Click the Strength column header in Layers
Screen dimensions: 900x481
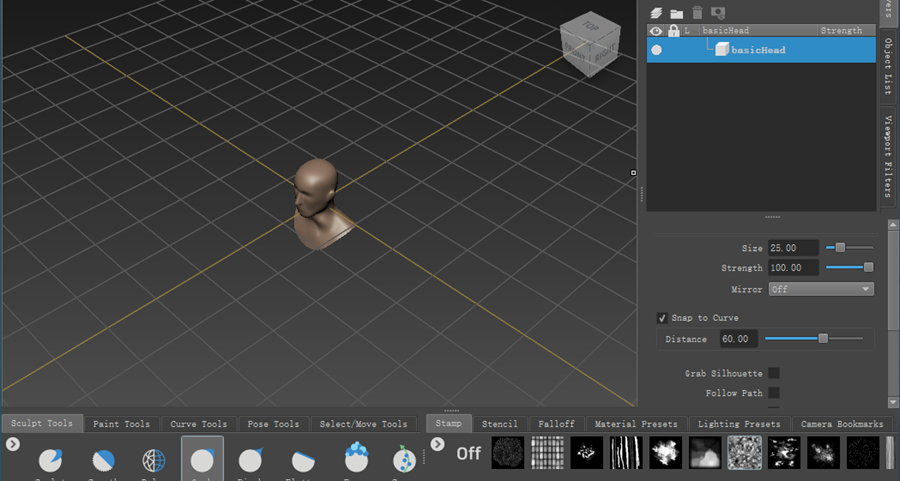click(x=841, y=30)
